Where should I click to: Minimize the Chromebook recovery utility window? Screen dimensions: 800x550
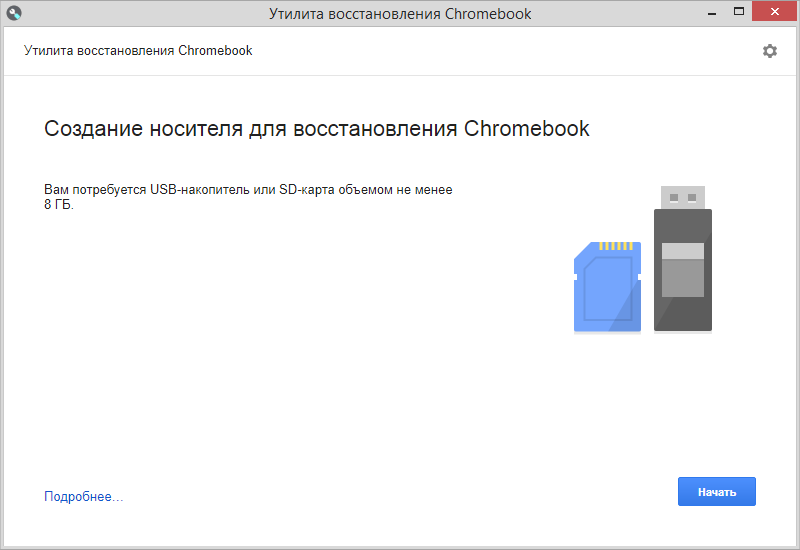712,13
